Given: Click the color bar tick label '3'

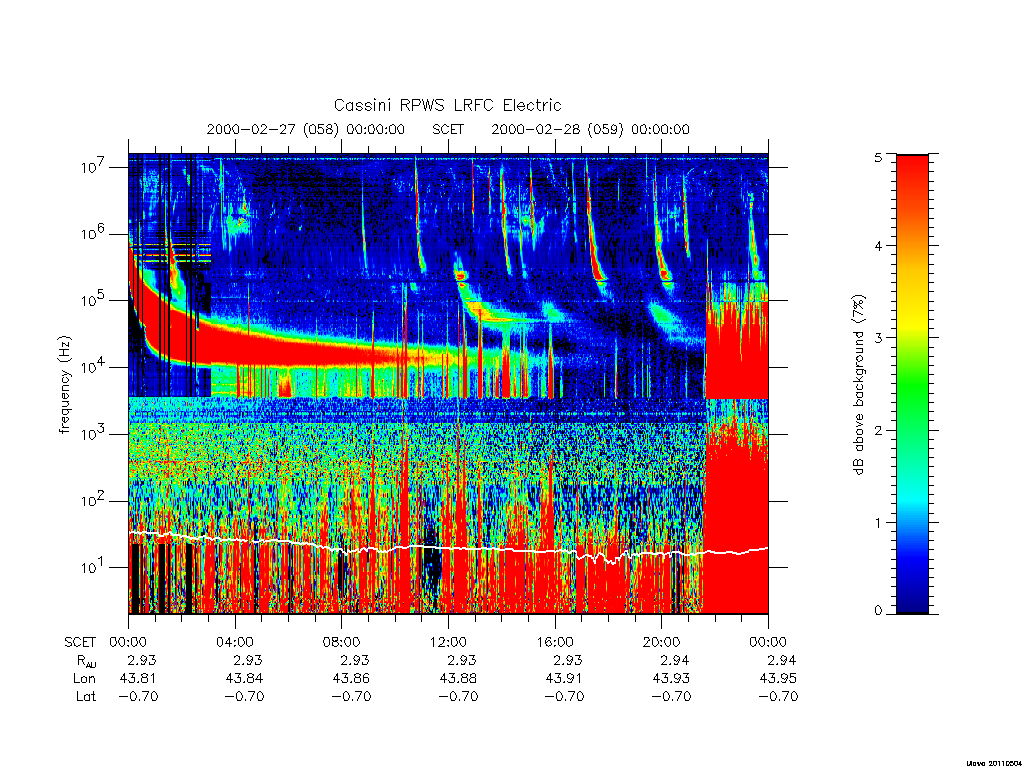Looking at the screenshot, I should pyautogui.click(x=878, y=338).
